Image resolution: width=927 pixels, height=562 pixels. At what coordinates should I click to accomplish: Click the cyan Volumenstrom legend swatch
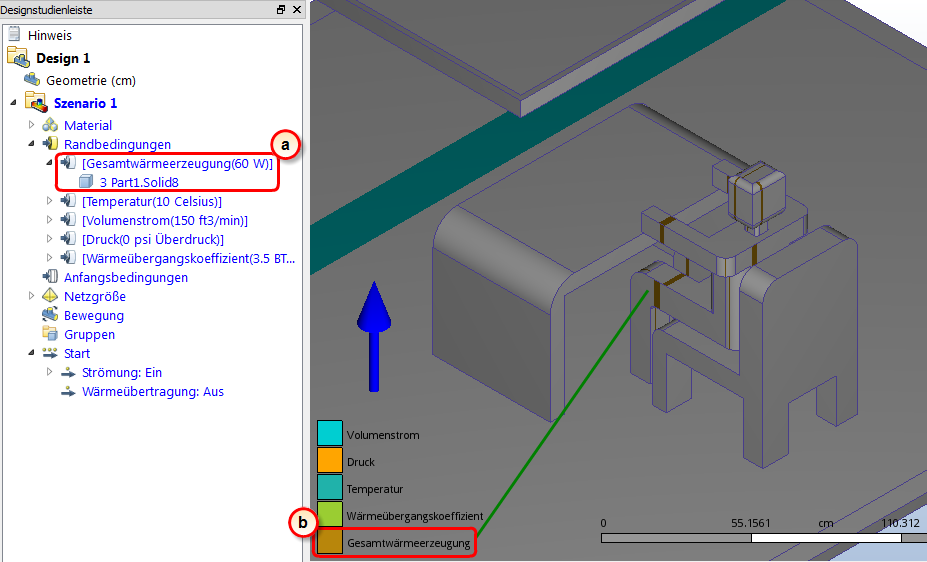pos(330,433)
